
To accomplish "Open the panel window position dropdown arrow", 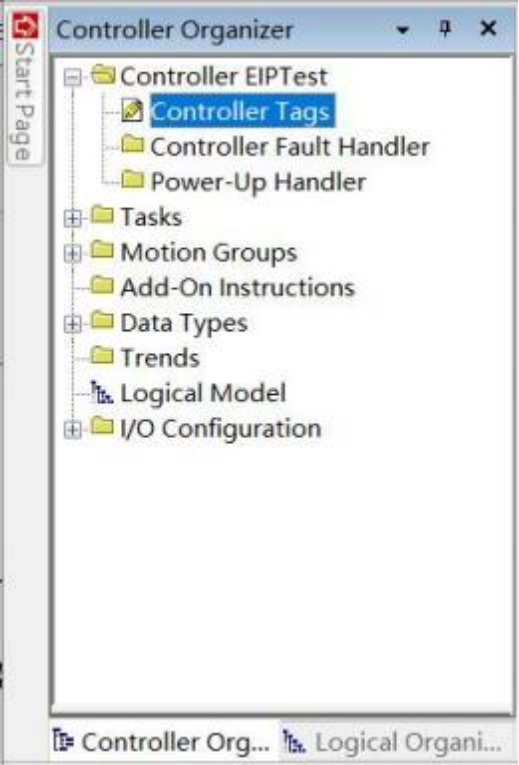I will pyautogui.click(x=402, y=30).
